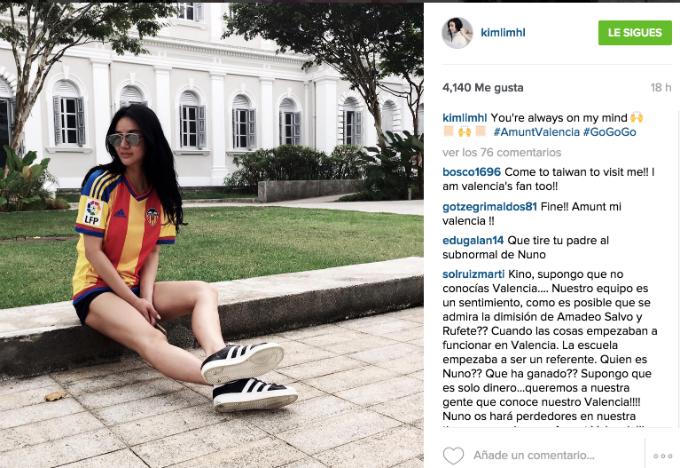Click the Valencia crest on jersey photo
The image size is (680, 468).
point(152,216)
